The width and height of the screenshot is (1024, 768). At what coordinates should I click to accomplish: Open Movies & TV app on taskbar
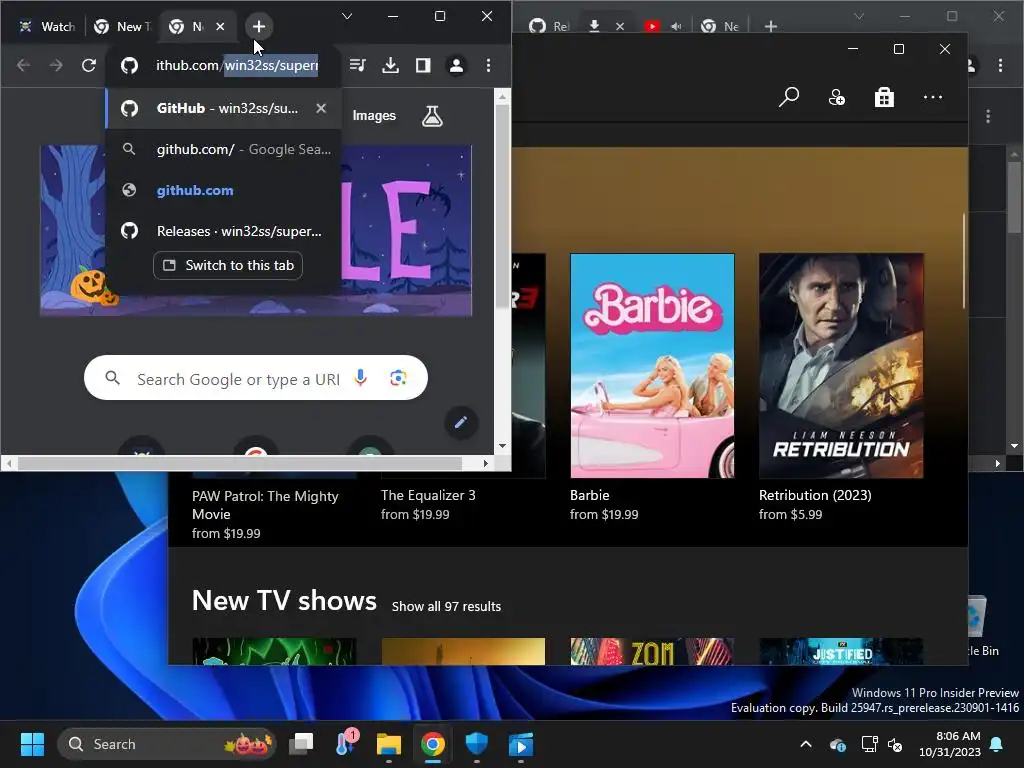point(520,744)
